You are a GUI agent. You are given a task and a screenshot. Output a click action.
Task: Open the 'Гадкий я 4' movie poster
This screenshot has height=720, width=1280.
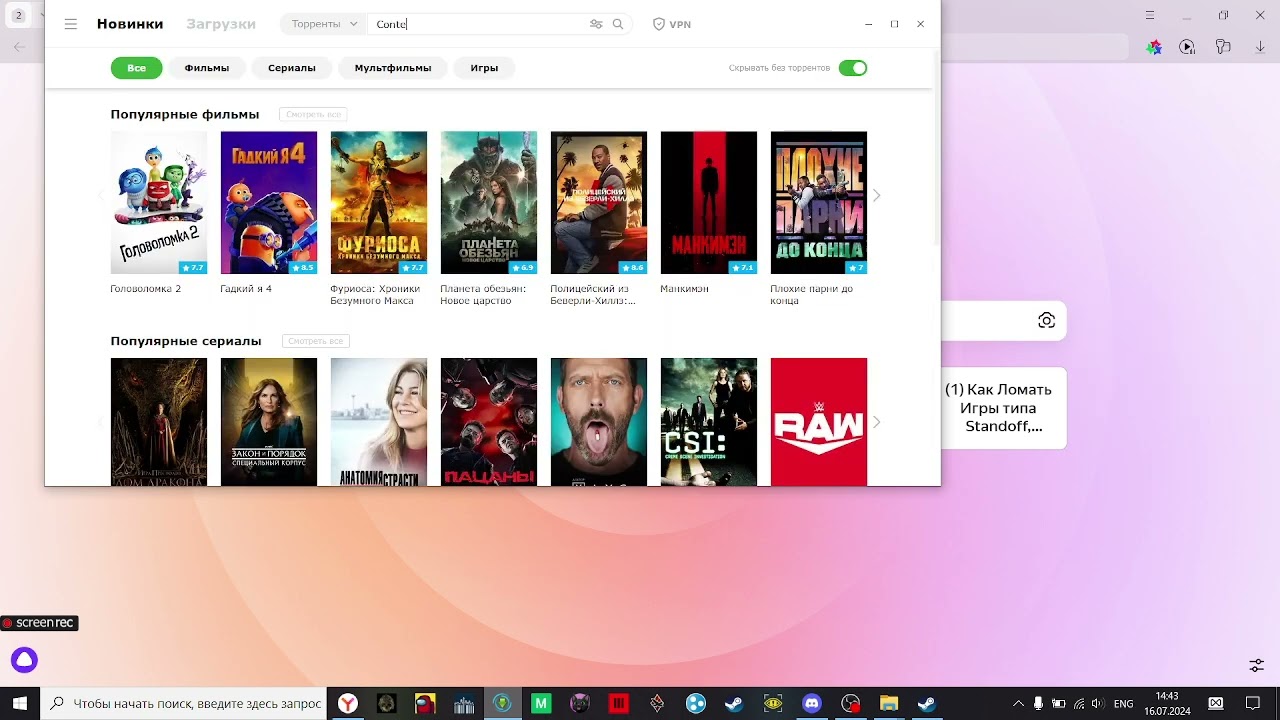269,203
